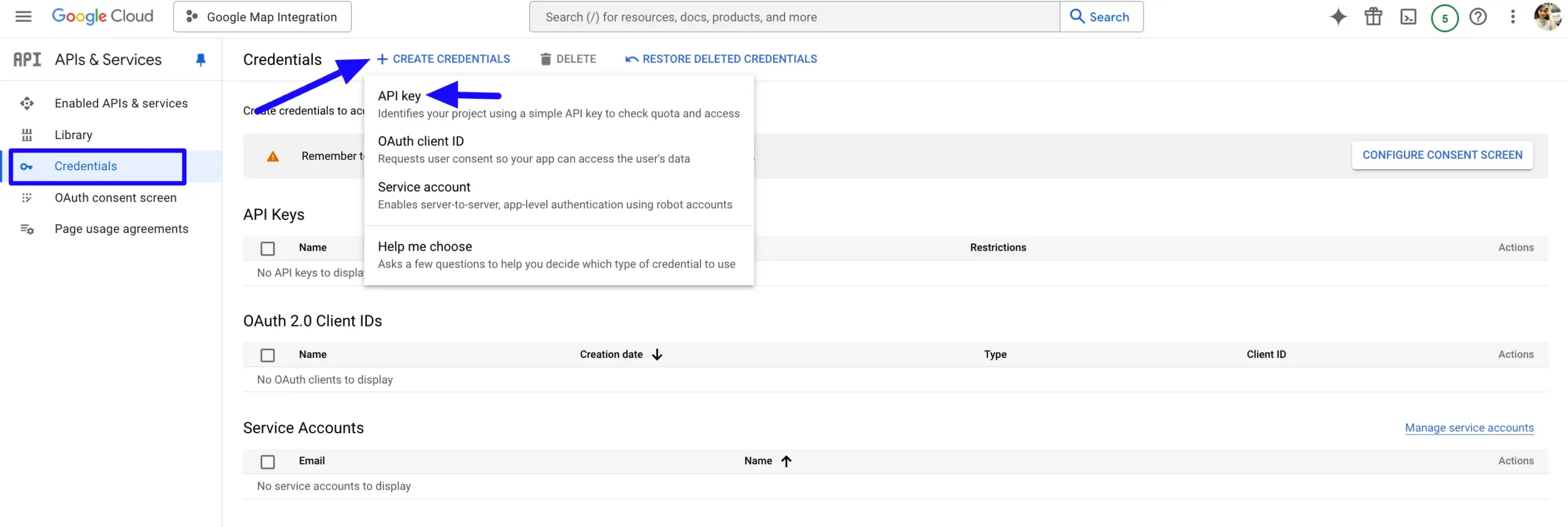Click the Page usage agreements icon
This screenshot has height=527, width=1568.
point(27,229)
